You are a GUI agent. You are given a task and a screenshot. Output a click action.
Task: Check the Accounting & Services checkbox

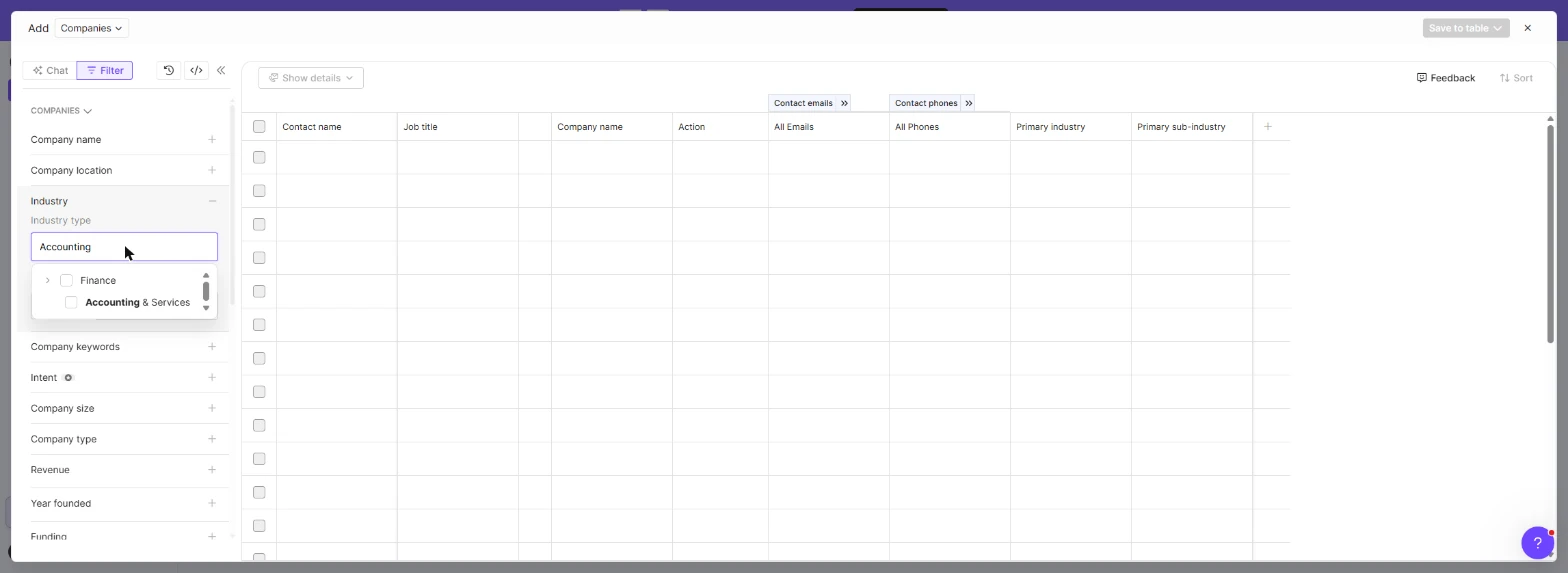(71, 302)
